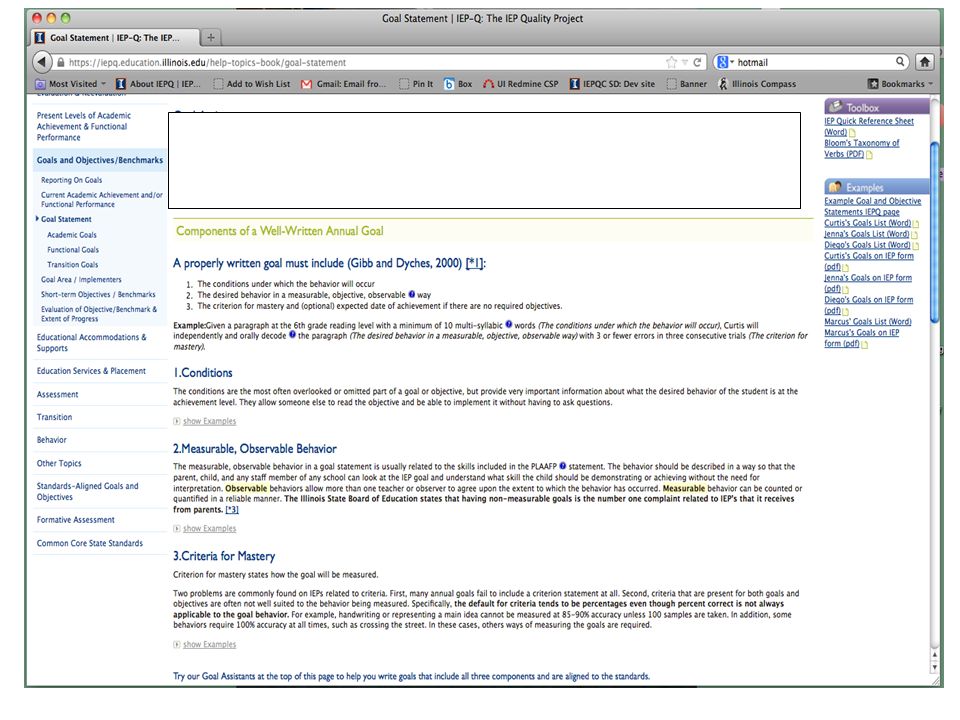Open Transition Goals sidebar item

pos(72,265)
